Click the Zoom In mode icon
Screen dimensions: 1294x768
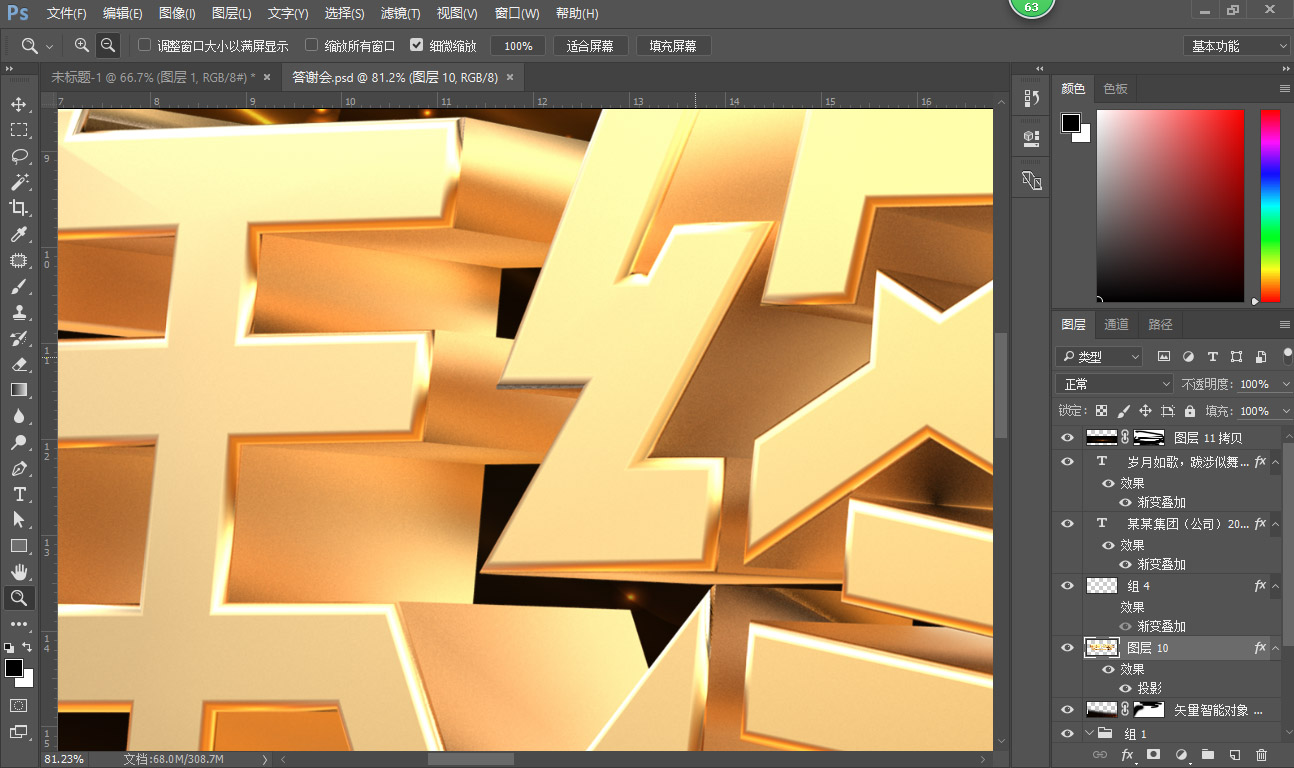click(x=82, y=45)
